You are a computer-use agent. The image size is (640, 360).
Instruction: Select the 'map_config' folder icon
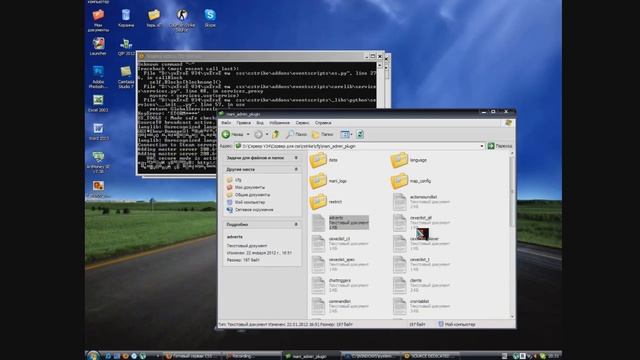coord(399,181)
